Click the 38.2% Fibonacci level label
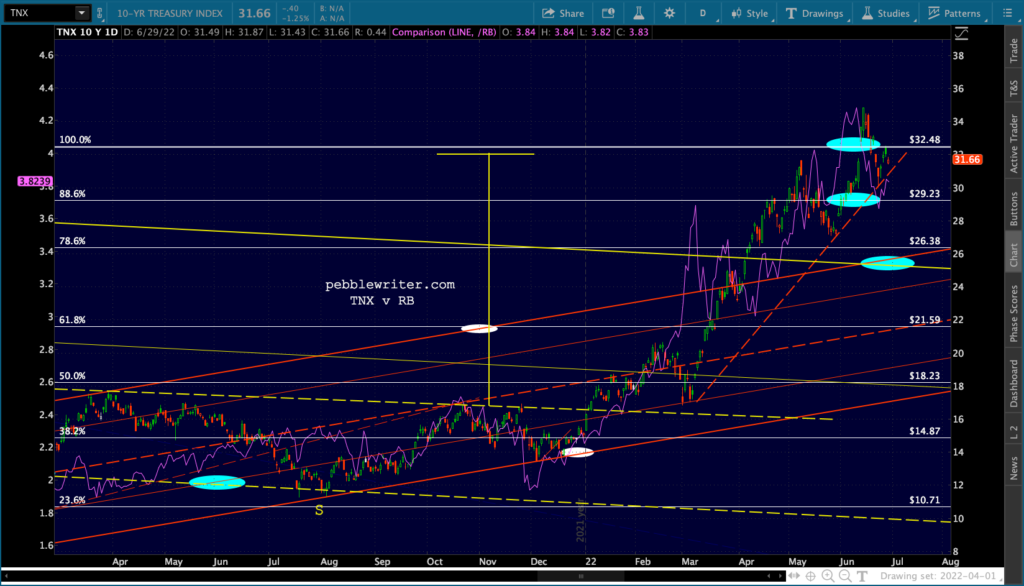This screenshot has width=1024, height=586. tap(72, 431)
